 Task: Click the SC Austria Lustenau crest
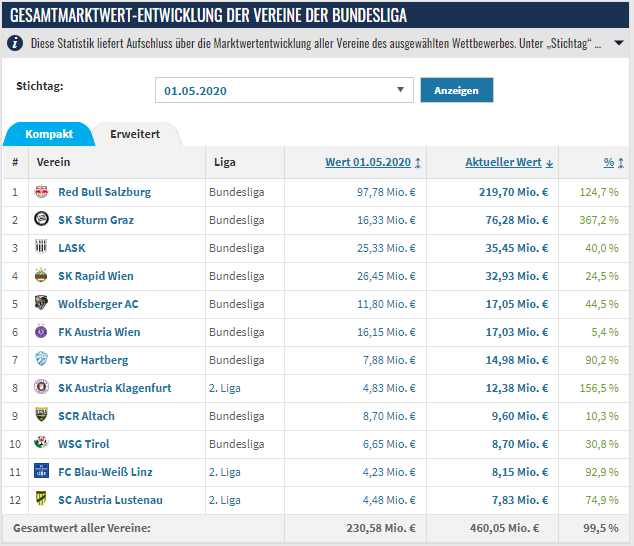[41, 499]
